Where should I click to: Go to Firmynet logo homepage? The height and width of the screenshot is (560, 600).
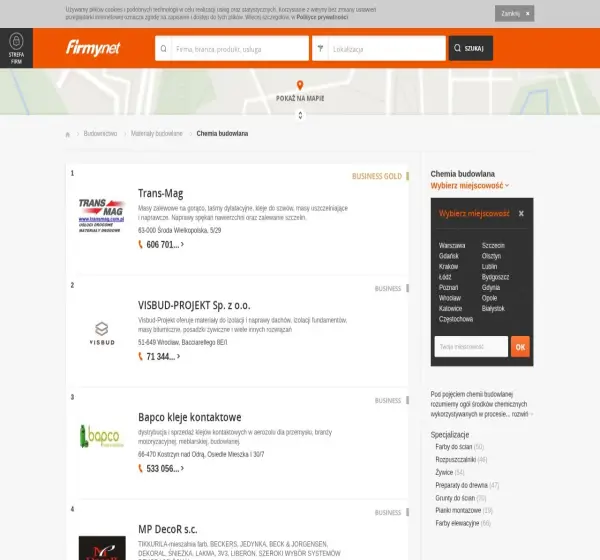pyautogui.click(x=93, y=48)
